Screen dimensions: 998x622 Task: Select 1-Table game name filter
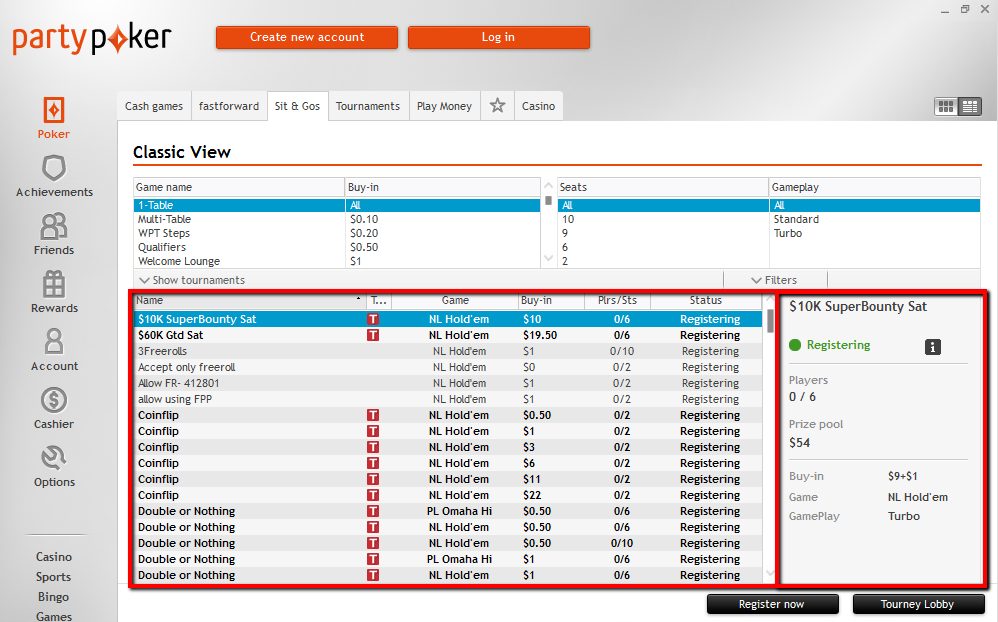239,205
